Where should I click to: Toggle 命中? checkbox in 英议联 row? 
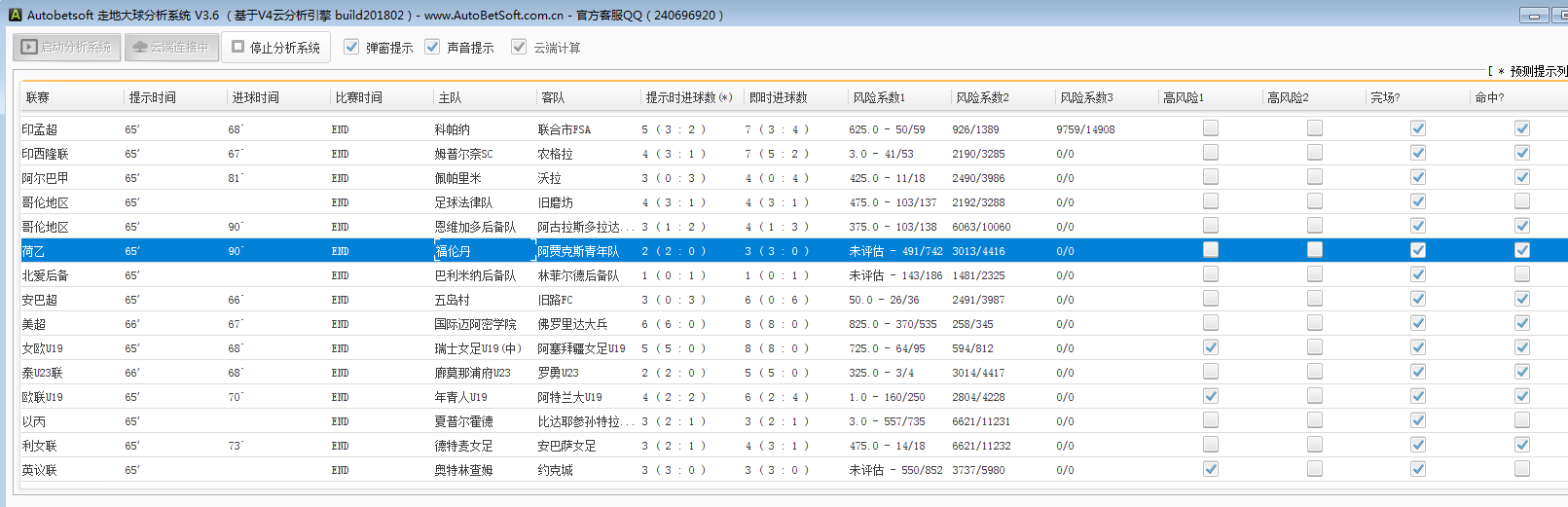click(x=1522, y=469)
